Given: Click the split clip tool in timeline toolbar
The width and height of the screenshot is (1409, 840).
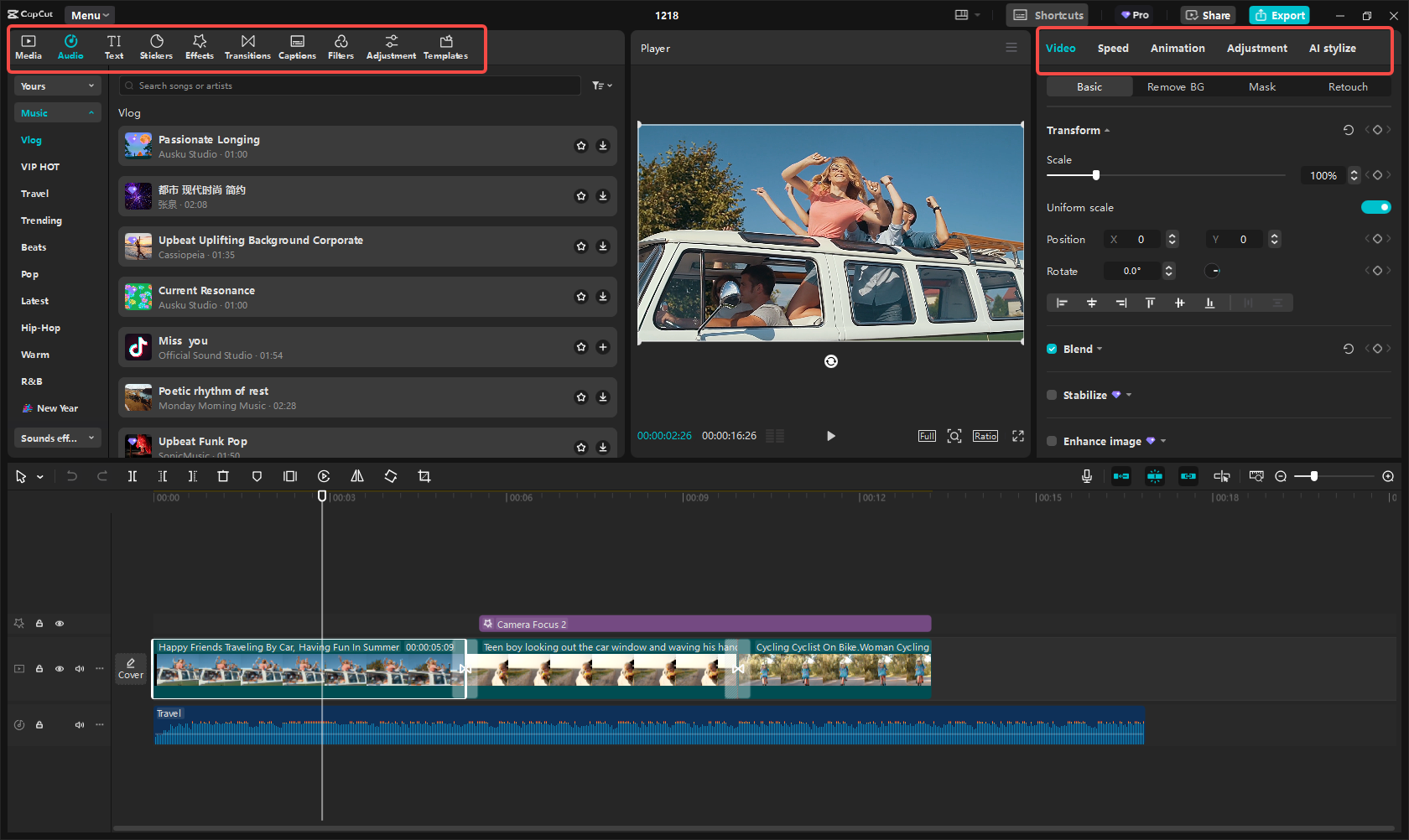Looking at the screenshot, I should [133, 476].
